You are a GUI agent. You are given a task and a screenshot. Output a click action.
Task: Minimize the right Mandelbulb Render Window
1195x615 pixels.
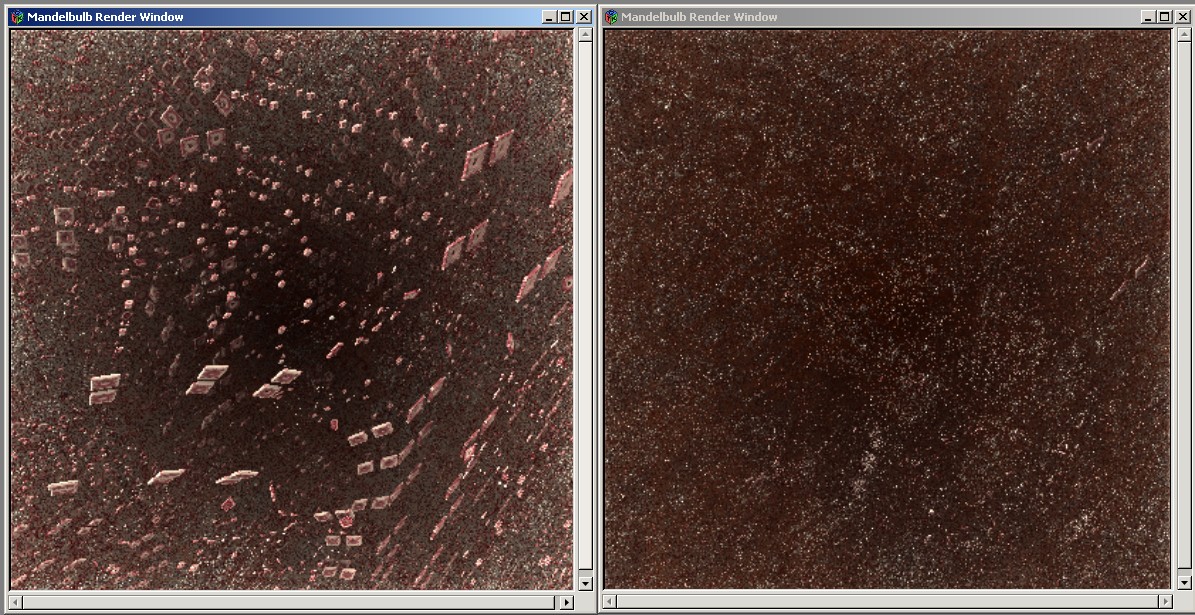tap(1148, 17)
